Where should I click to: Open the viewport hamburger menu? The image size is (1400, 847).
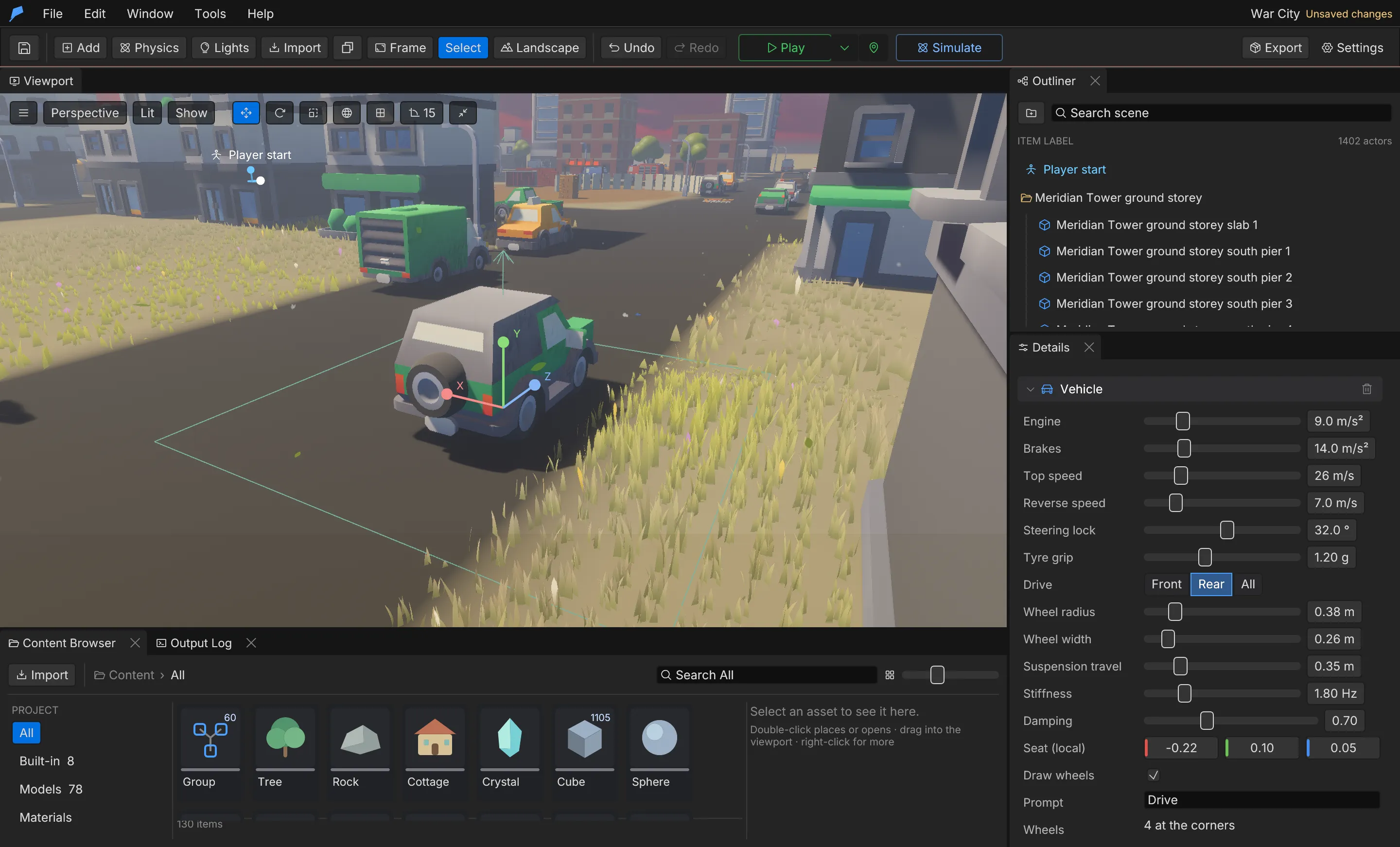(x=23, y=113)
